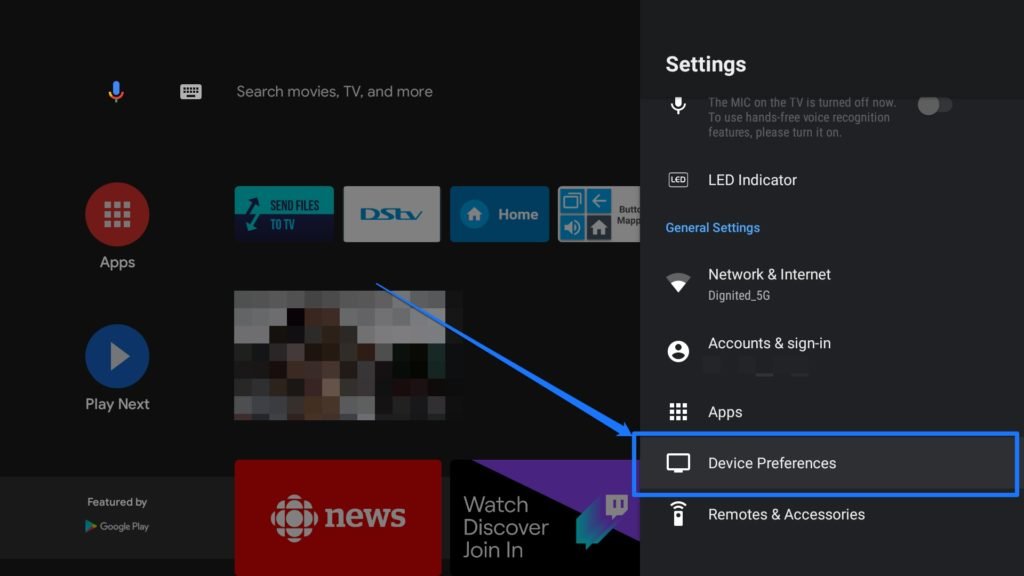Viewport: 1024px width, 576px height.
Task: Open Remotes & Accessories settings
Action: tap(786, 514)
